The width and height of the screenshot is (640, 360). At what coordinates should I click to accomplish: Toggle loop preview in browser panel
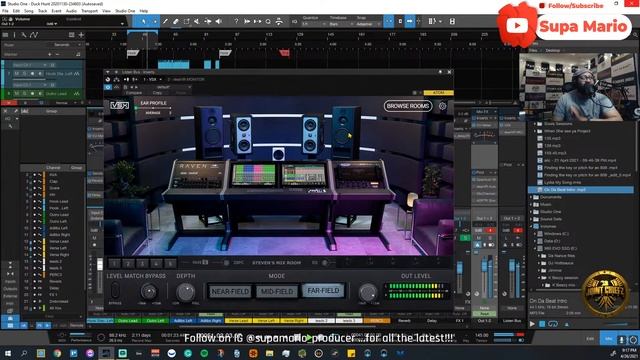point(553,324)
